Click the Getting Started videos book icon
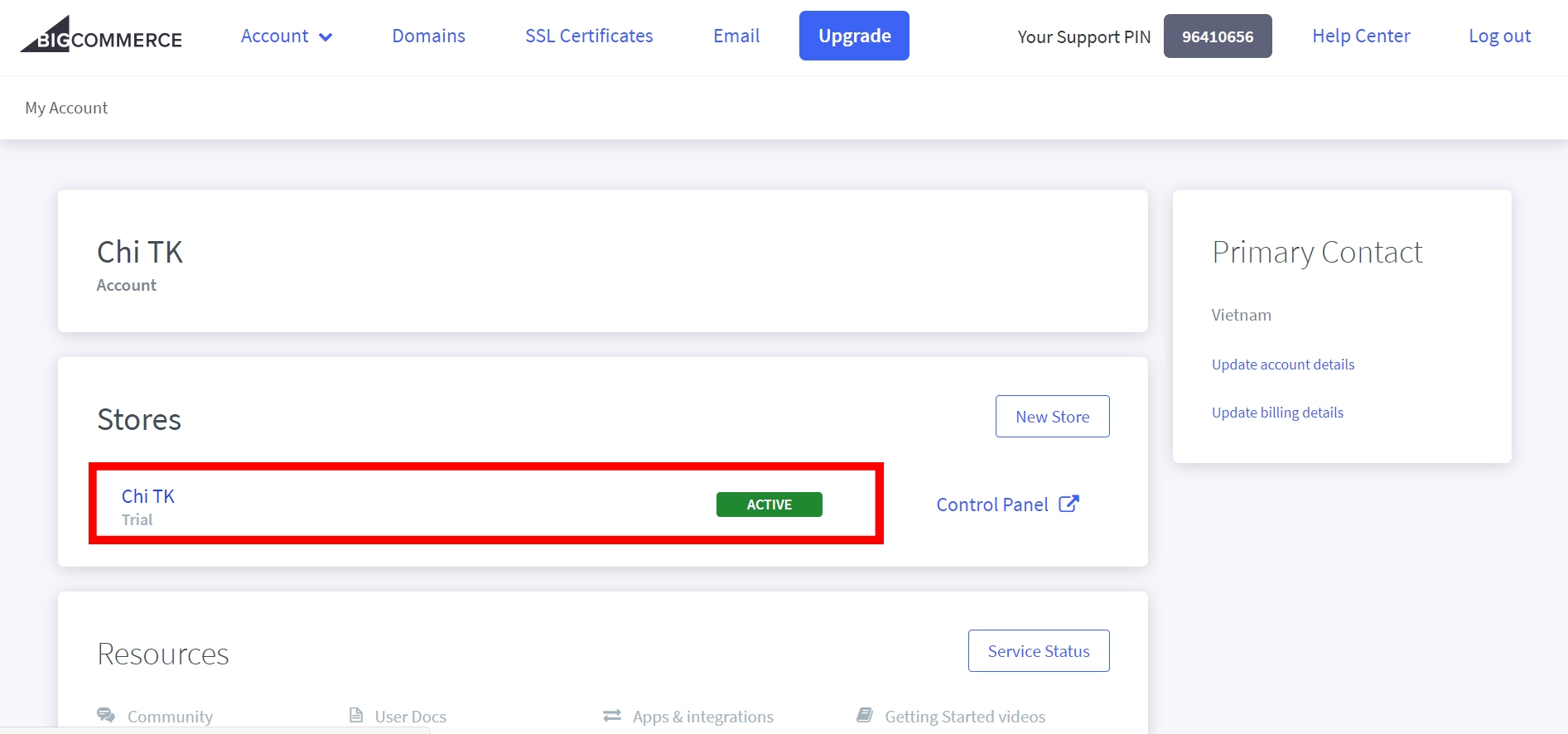This screenshot has width=1568, height=734. [865, 715]
